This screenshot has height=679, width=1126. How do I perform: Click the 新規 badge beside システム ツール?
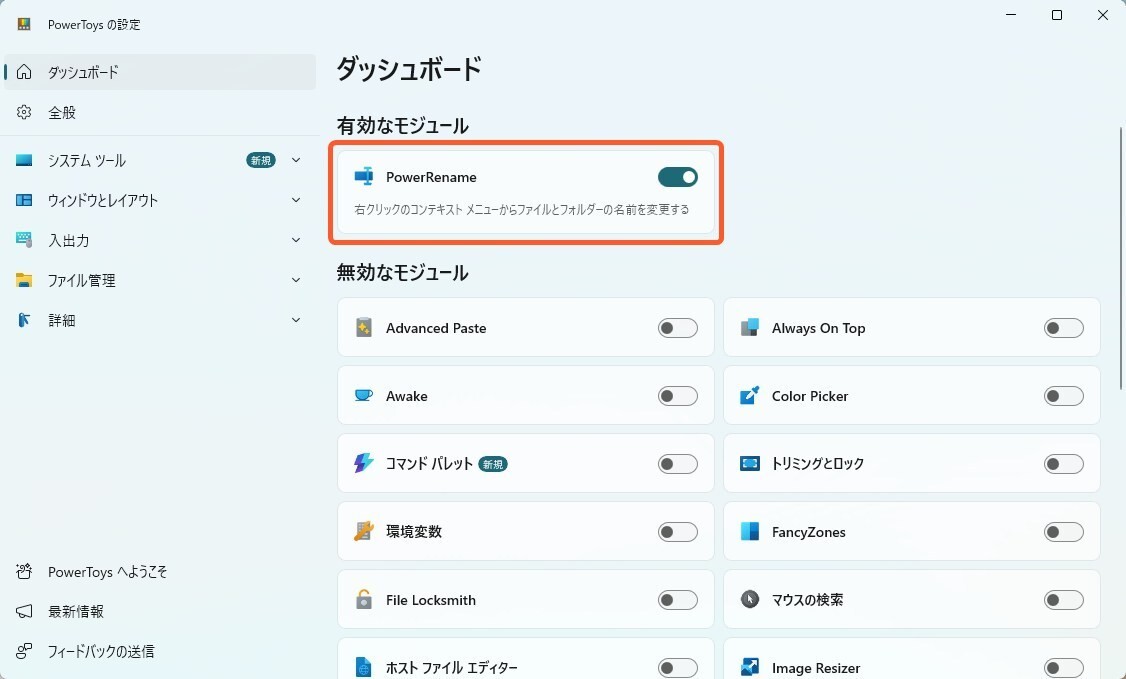[x=261, y=160]
